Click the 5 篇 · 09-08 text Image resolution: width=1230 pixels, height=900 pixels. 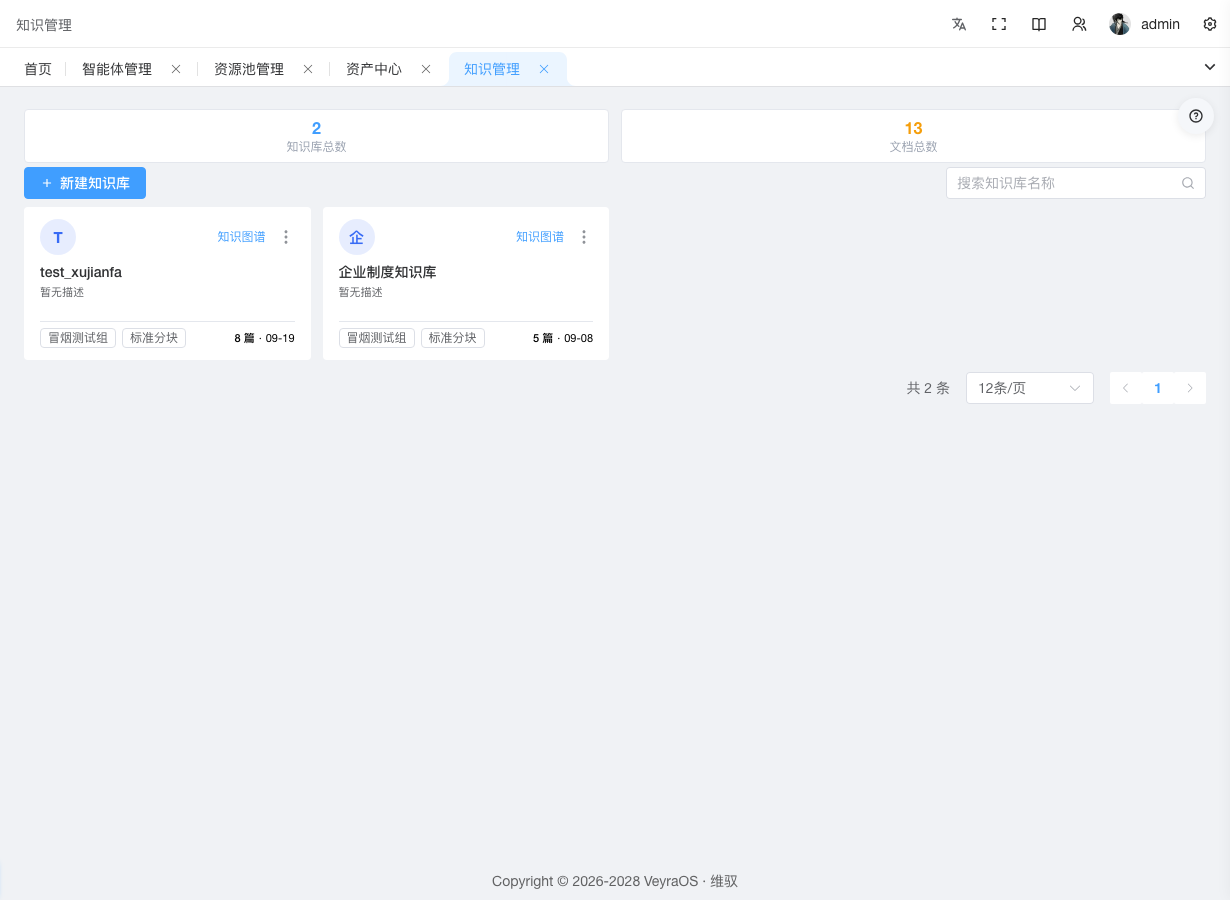(563, 338)
